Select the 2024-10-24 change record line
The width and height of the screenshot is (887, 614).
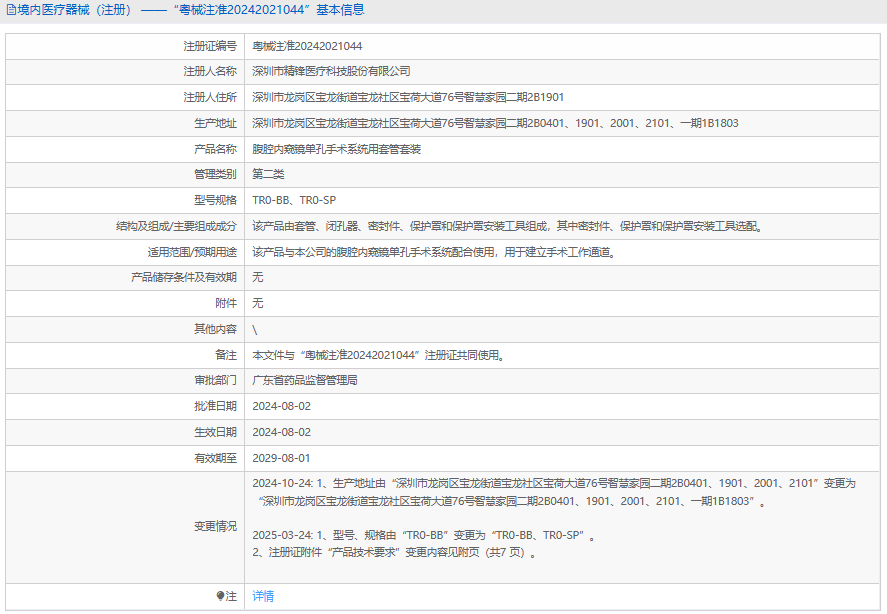point(554,483)
